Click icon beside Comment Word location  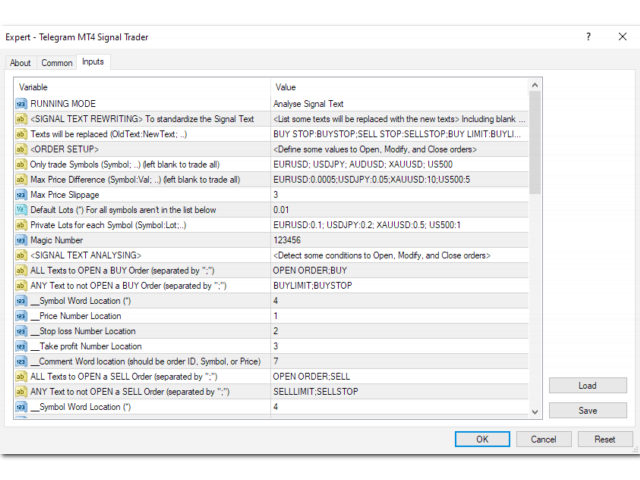[21, 361]
